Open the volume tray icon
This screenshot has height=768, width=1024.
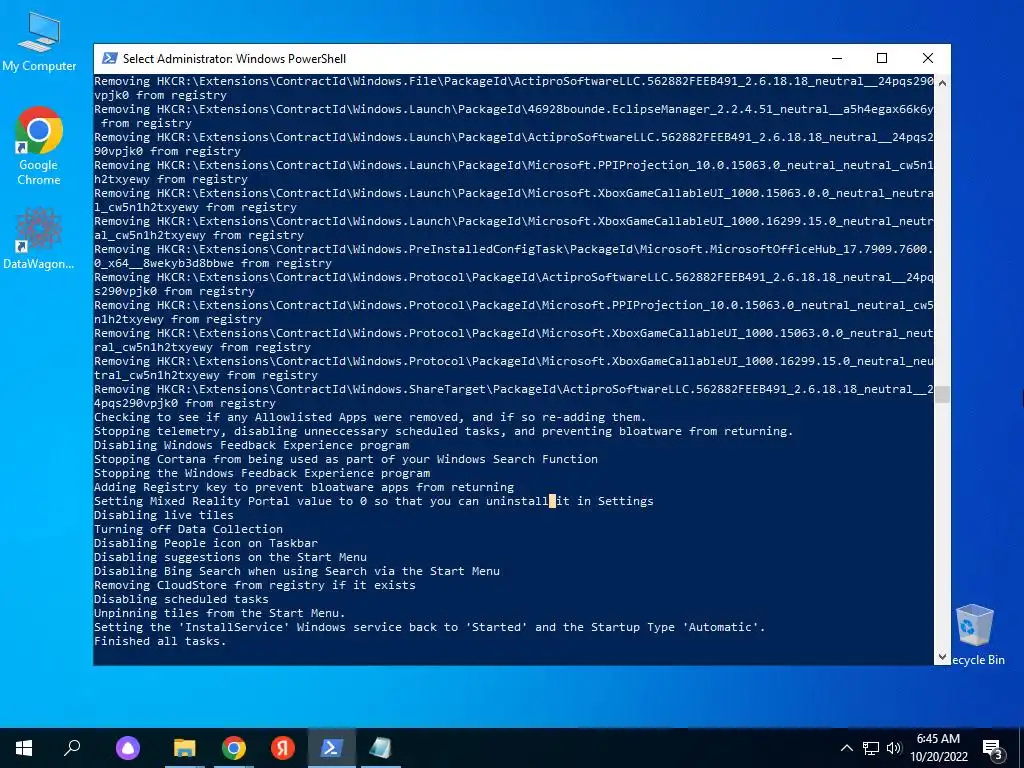894,748
